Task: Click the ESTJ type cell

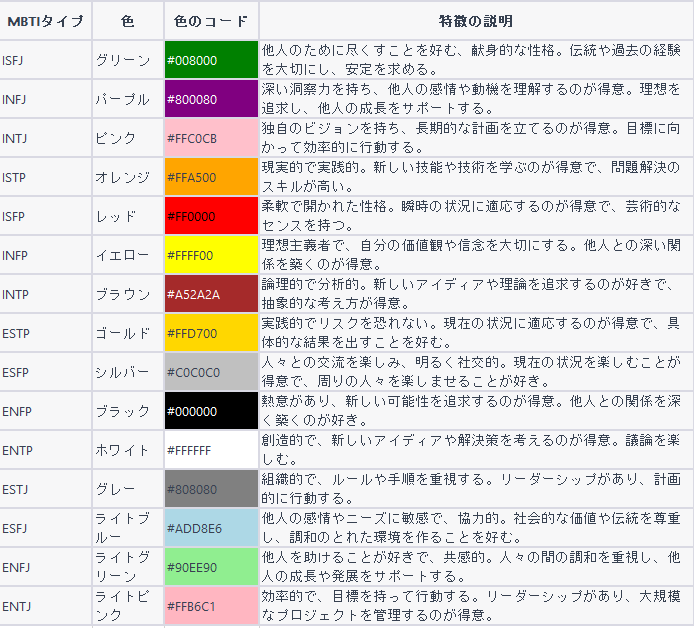Action: pos(46,489)
